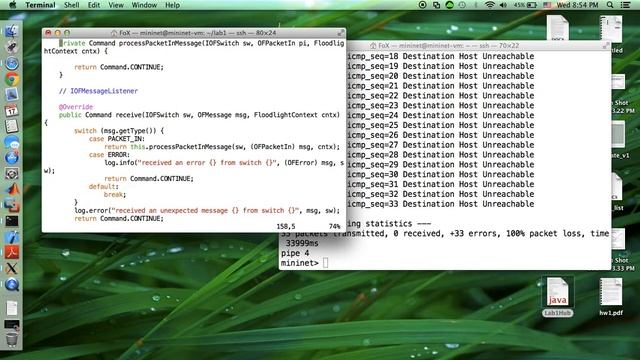Open Notification Center list icon
The image size is (640, 360).
[x=625, y=5]
